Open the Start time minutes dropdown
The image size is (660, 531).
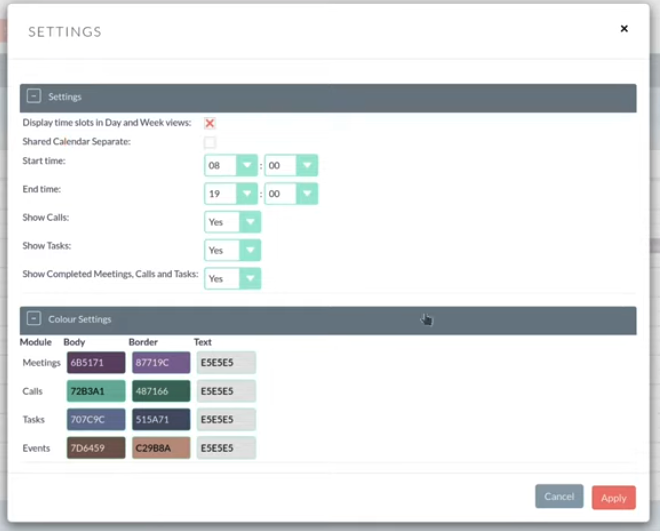coord(291,165)
